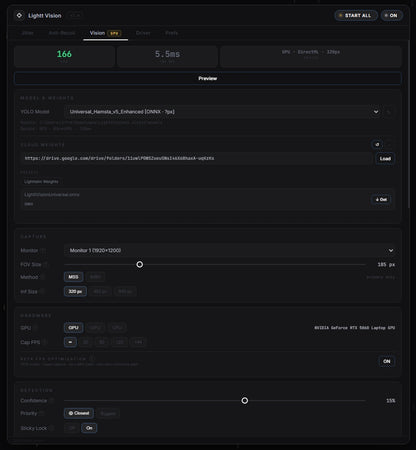Click the 5.5ms latency readout

(x=167, y=54)
